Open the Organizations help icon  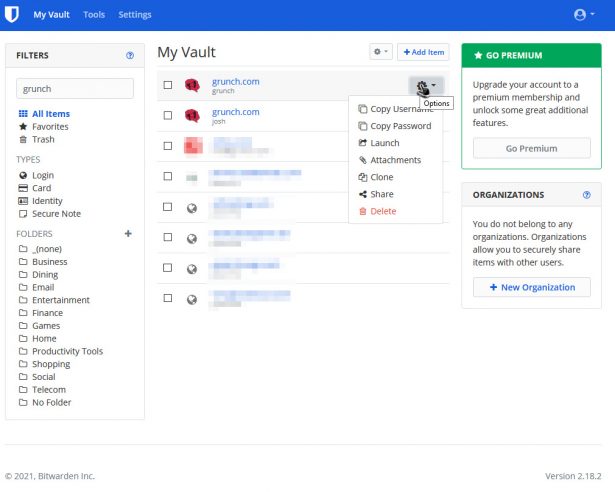click(x=586, y=195)
